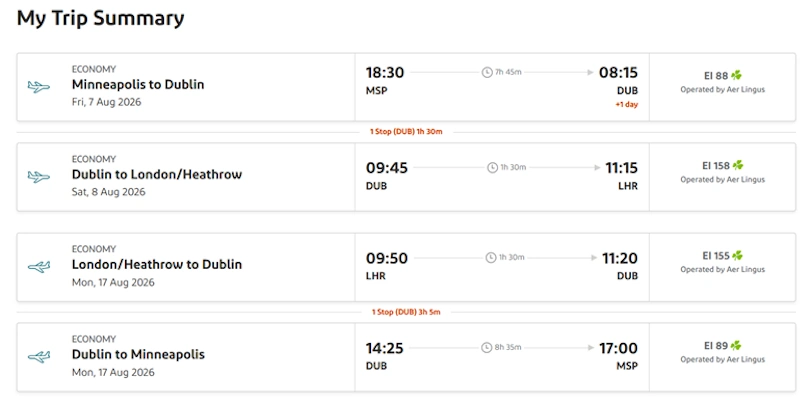
Task: Click the shamrock logo beside EI 158
Action: [739, 165]
